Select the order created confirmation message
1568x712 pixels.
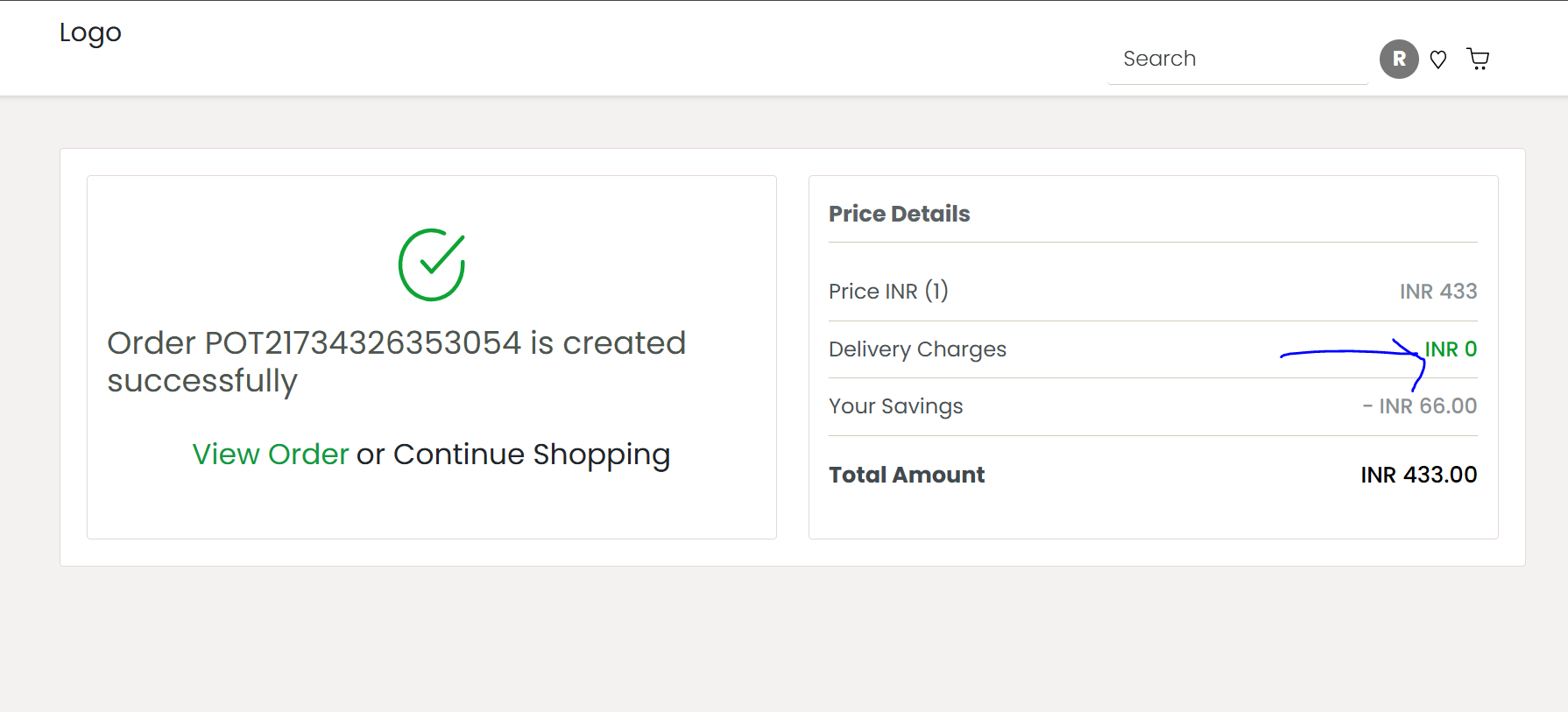pyautogui.click(x=397, y=362)
